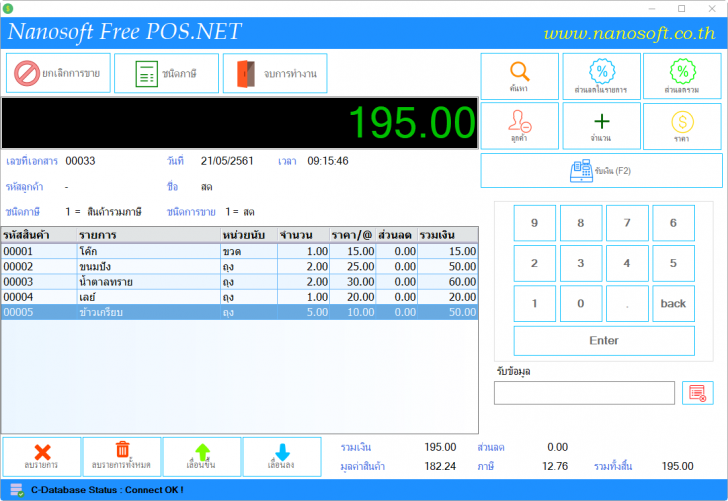Click the trash delete all items (ลบรายการทั้งหมด) button

(x=122, y=456)
